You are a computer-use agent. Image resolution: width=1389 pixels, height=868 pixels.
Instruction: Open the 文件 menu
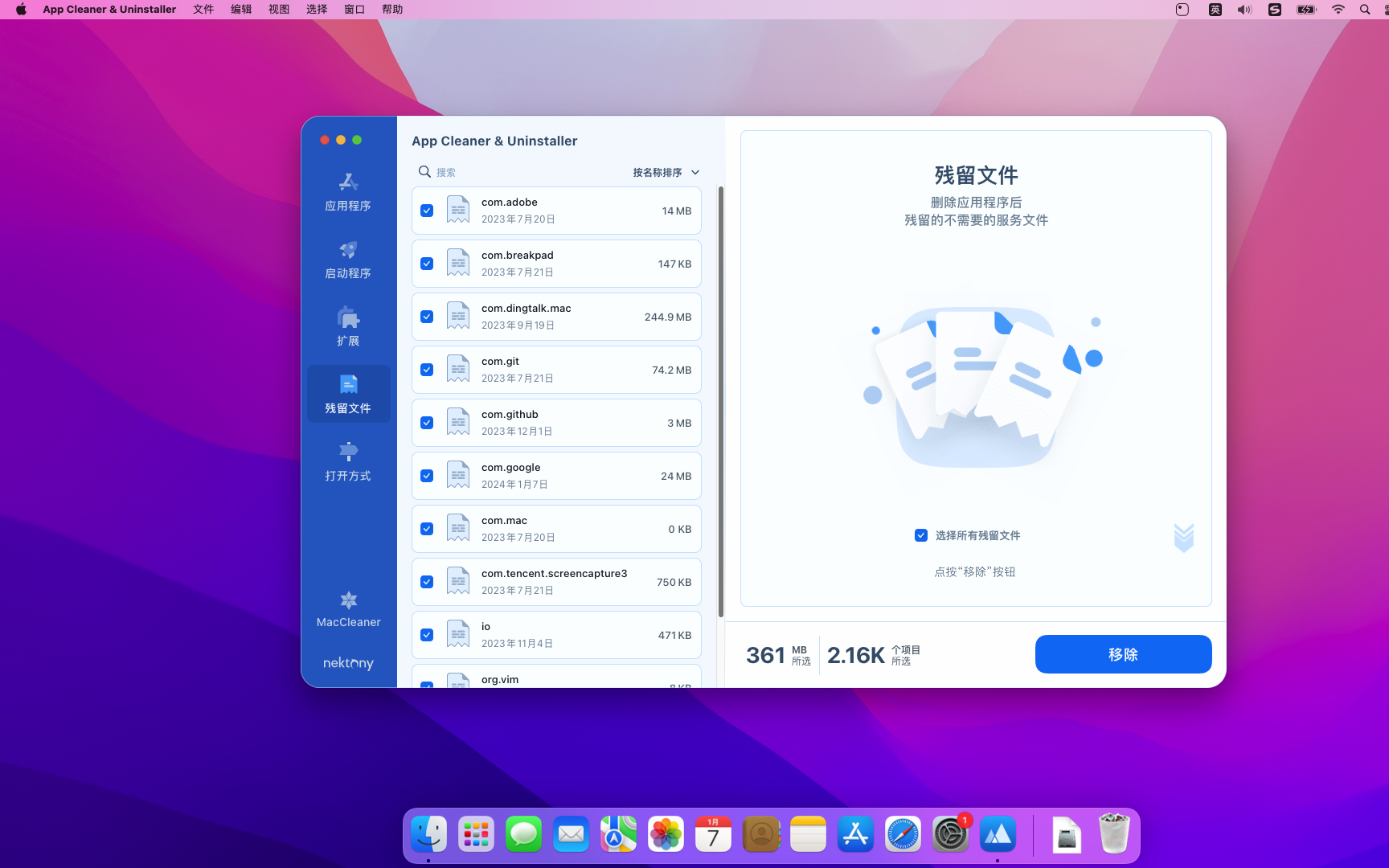(203, 10)
